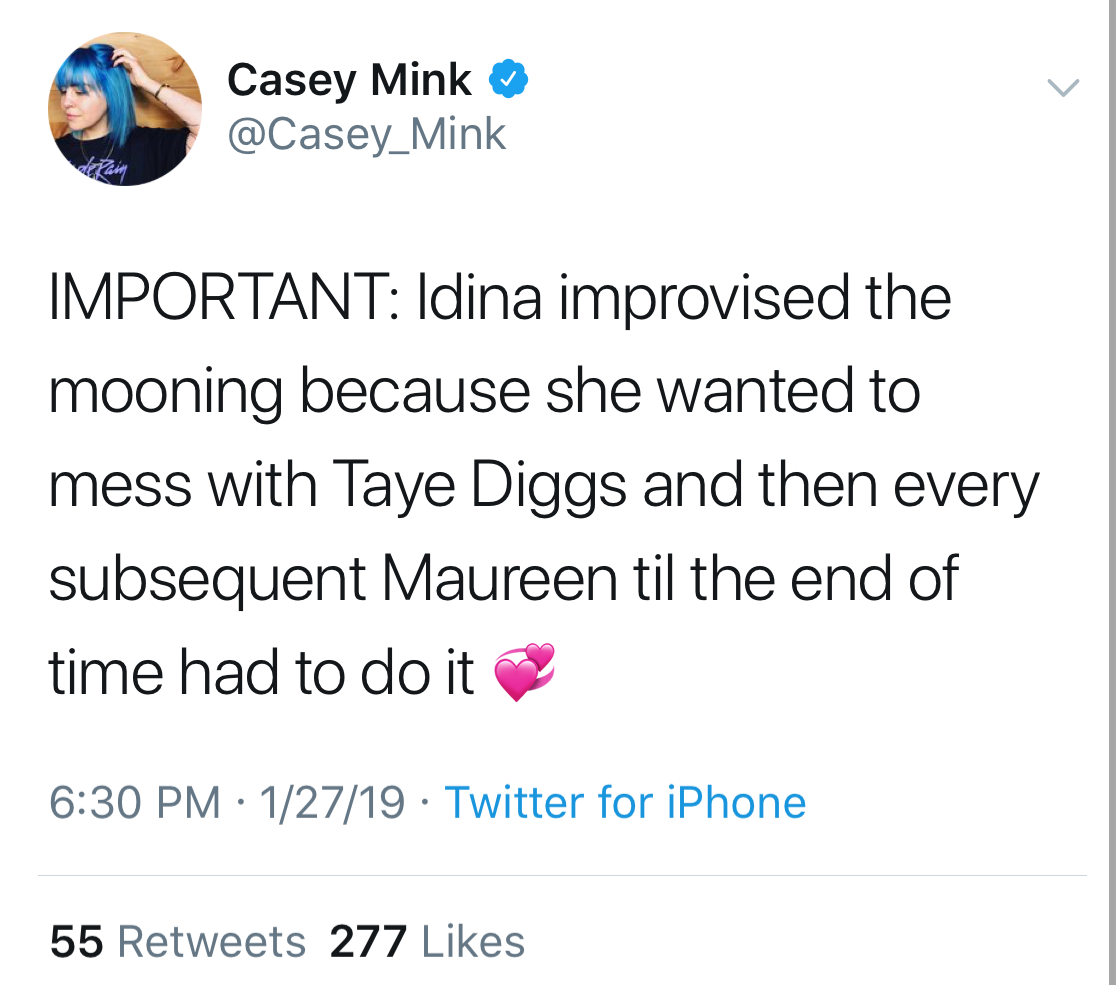Click the word mooning in tweet text

[x=166, y=394]
